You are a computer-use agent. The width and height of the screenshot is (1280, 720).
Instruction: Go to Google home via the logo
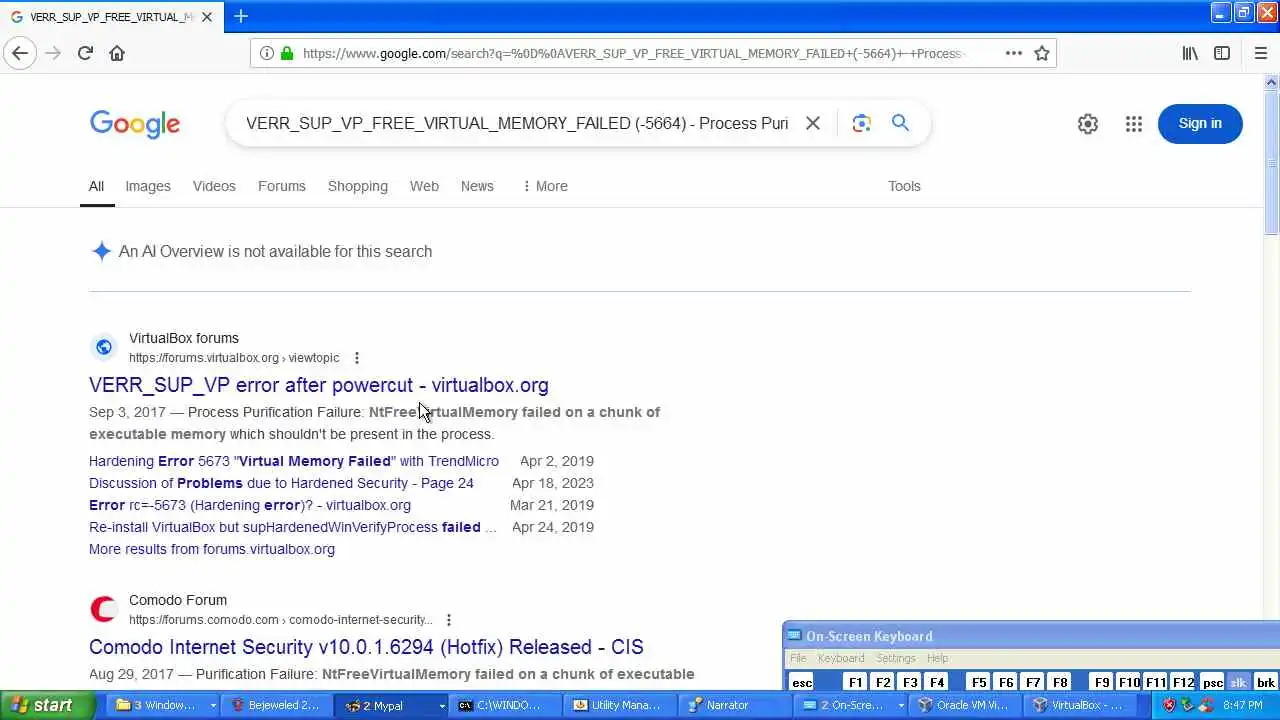click(135, 124)
